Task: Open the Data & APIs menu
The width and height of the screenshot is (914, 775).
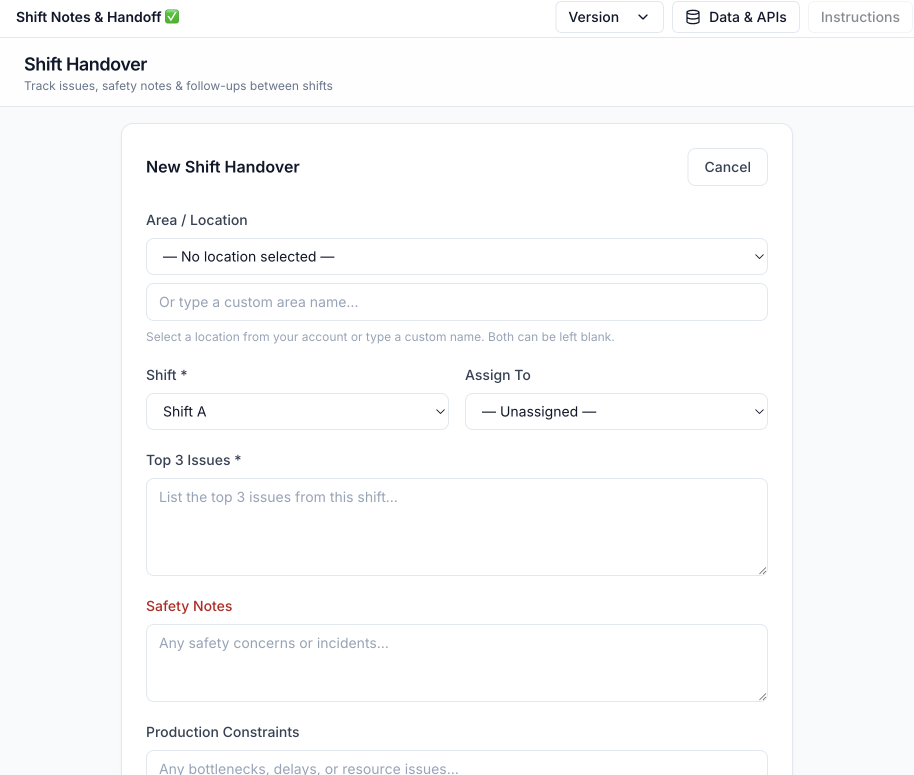Action: pos(736,17)
